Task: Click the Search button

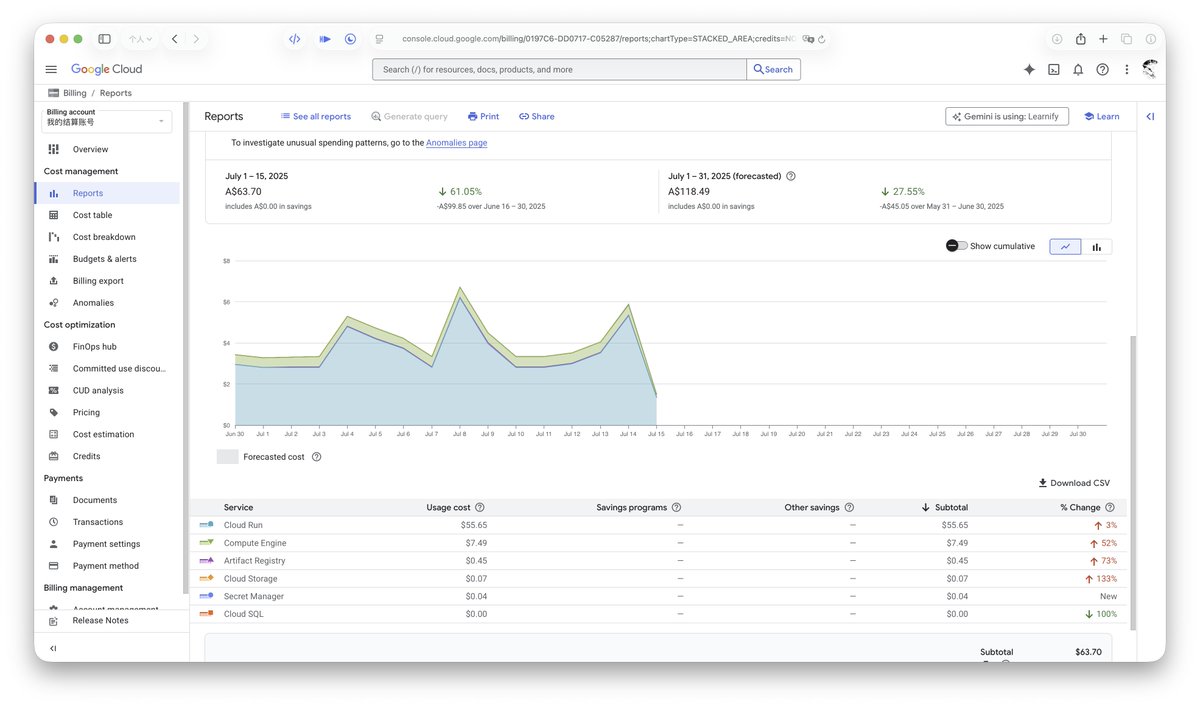Action: tap(773, 69)
